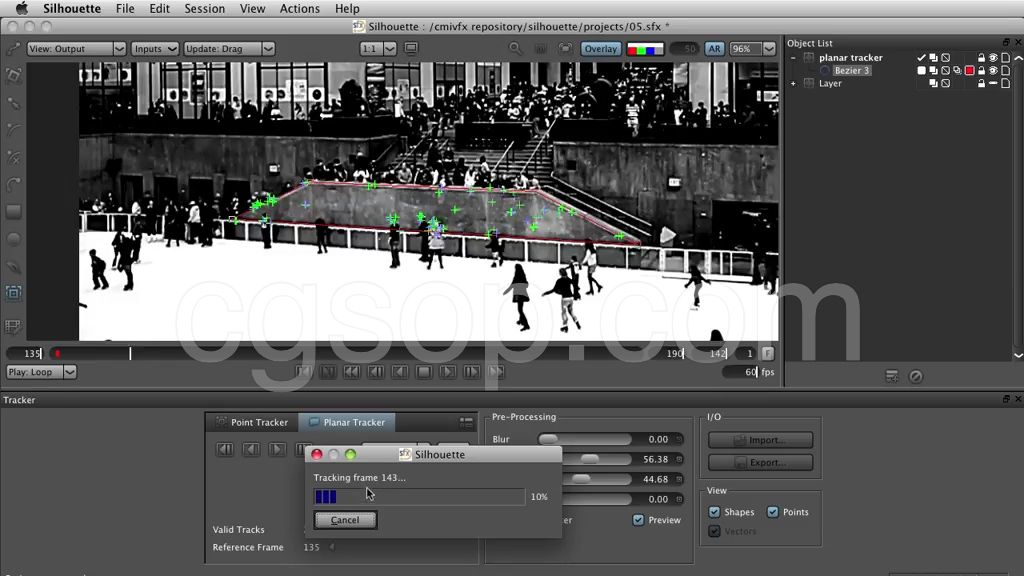Toggle the AR aspect ratio button
Screen dimensions: 1024x576
[714, 49]
